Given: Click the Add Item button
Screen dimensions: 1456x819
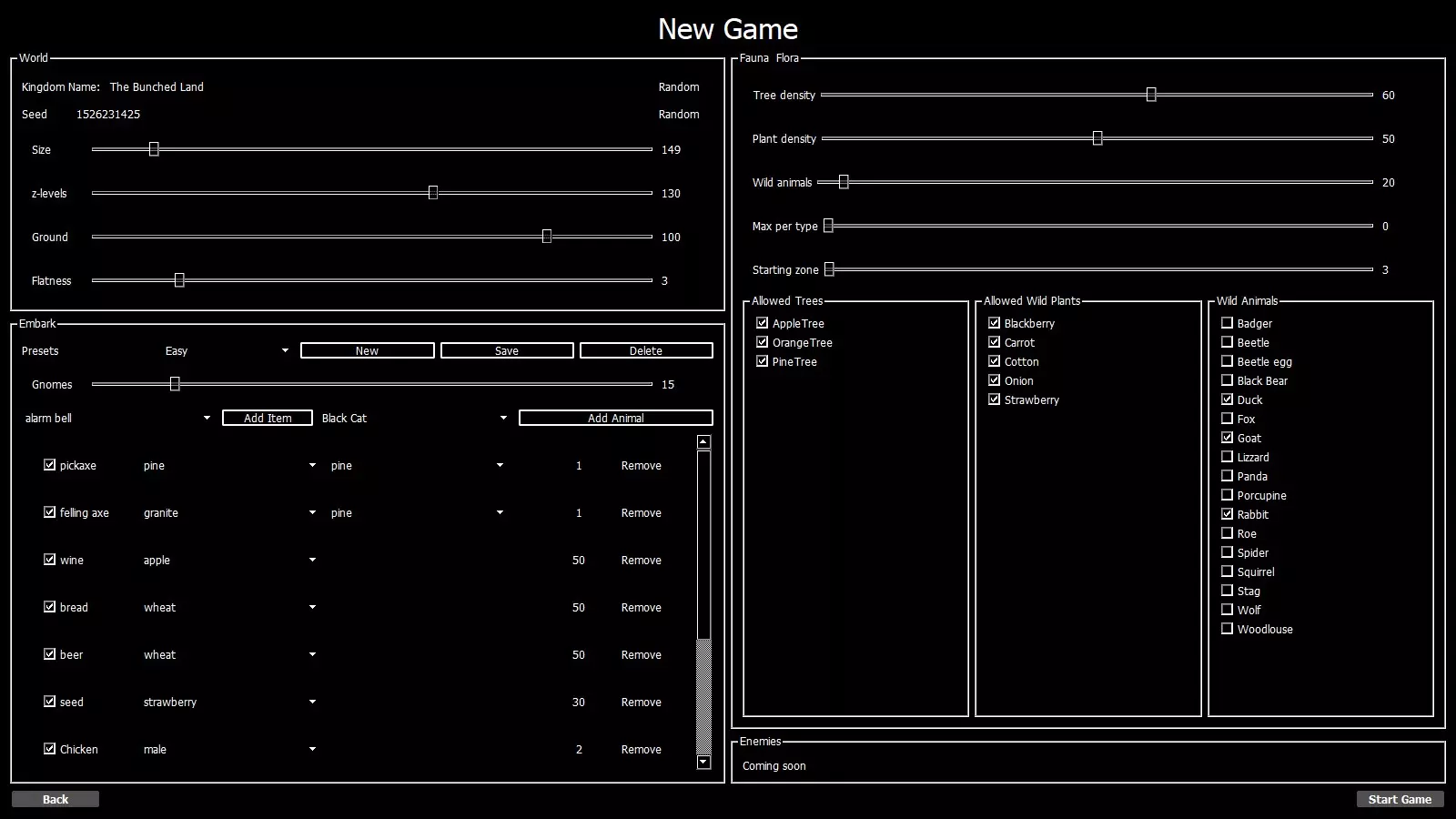Looking at the screenshot, I should pos(268,419).
